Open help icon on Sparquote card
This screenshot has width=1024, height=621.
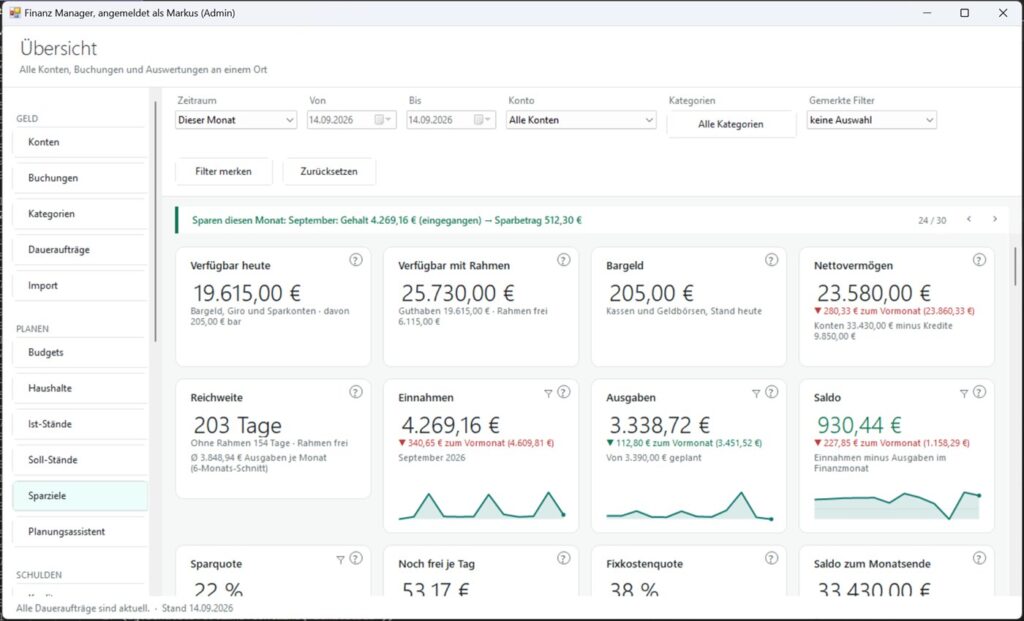pos(355,558)
